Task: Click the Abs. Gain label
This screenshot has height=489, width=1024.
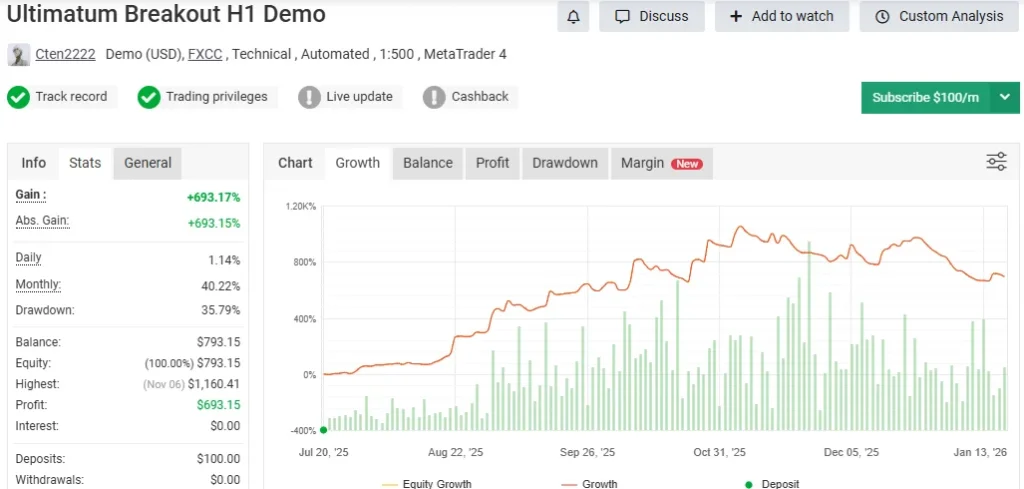Action: click(x=42, y=221)
